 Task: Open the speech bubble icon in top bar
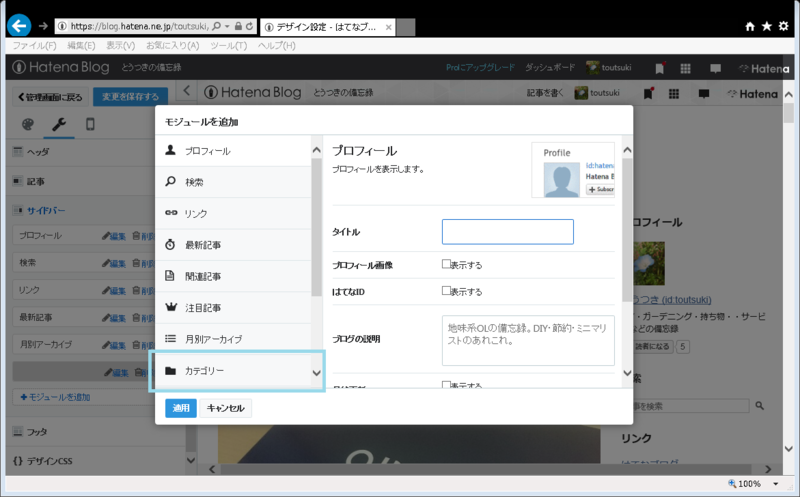coord(715,68)
